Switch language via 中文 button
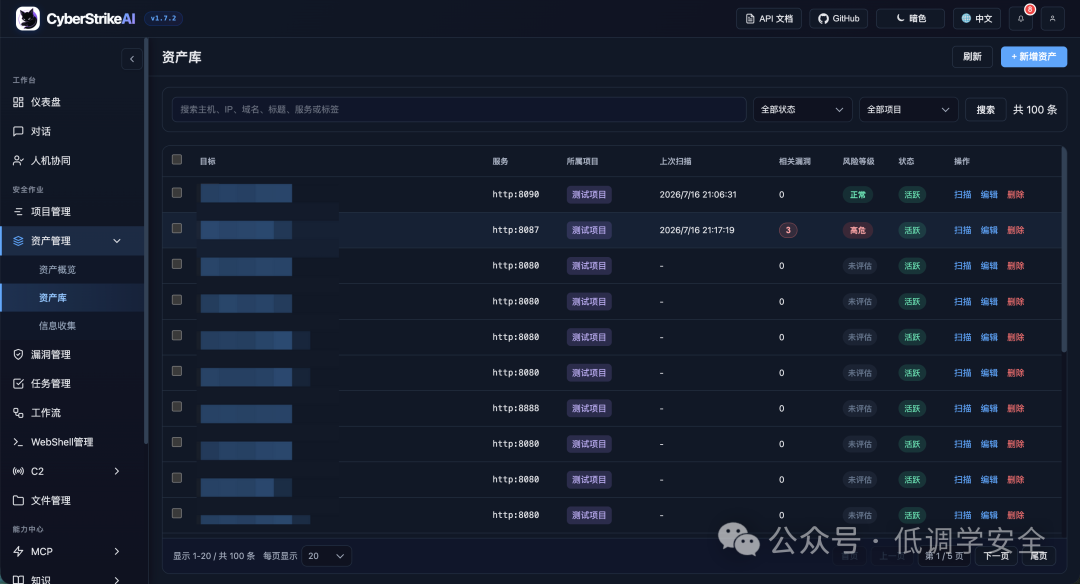This screenshot has height=584, width=1080. 977,19
